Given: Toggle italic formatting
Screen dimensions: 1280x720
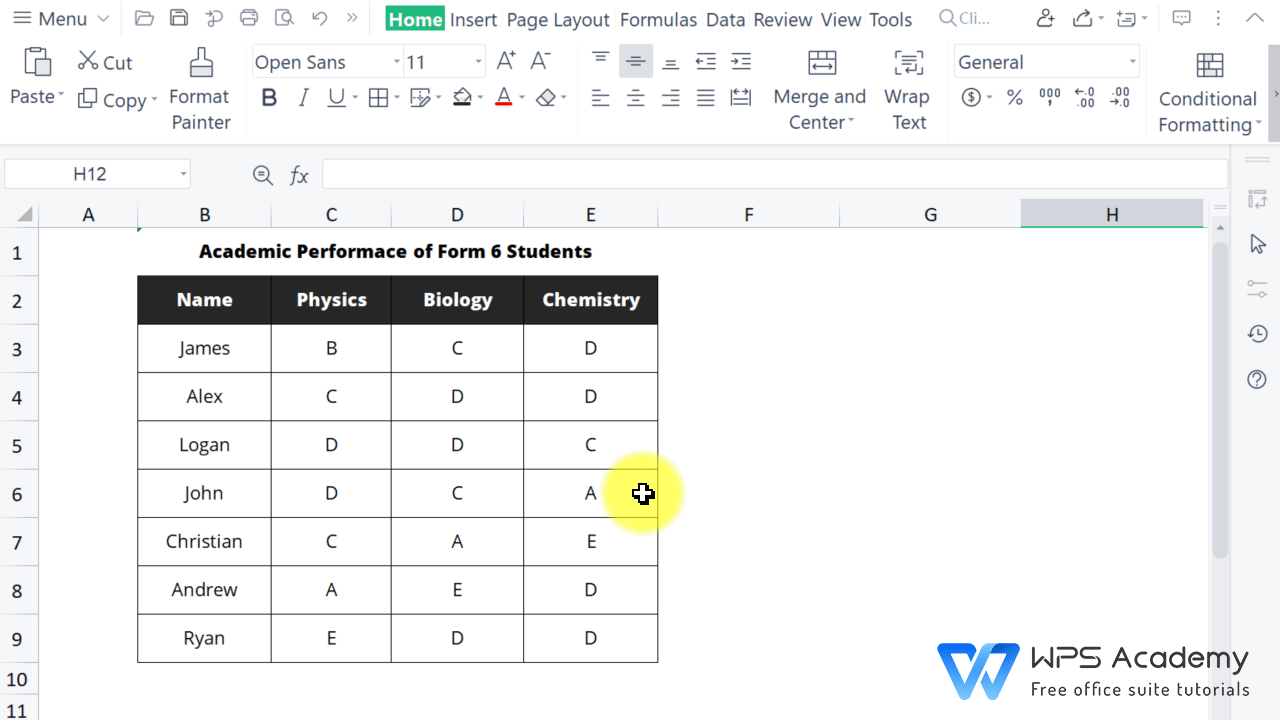Looking at the screenshot, I should coord(303,97).
